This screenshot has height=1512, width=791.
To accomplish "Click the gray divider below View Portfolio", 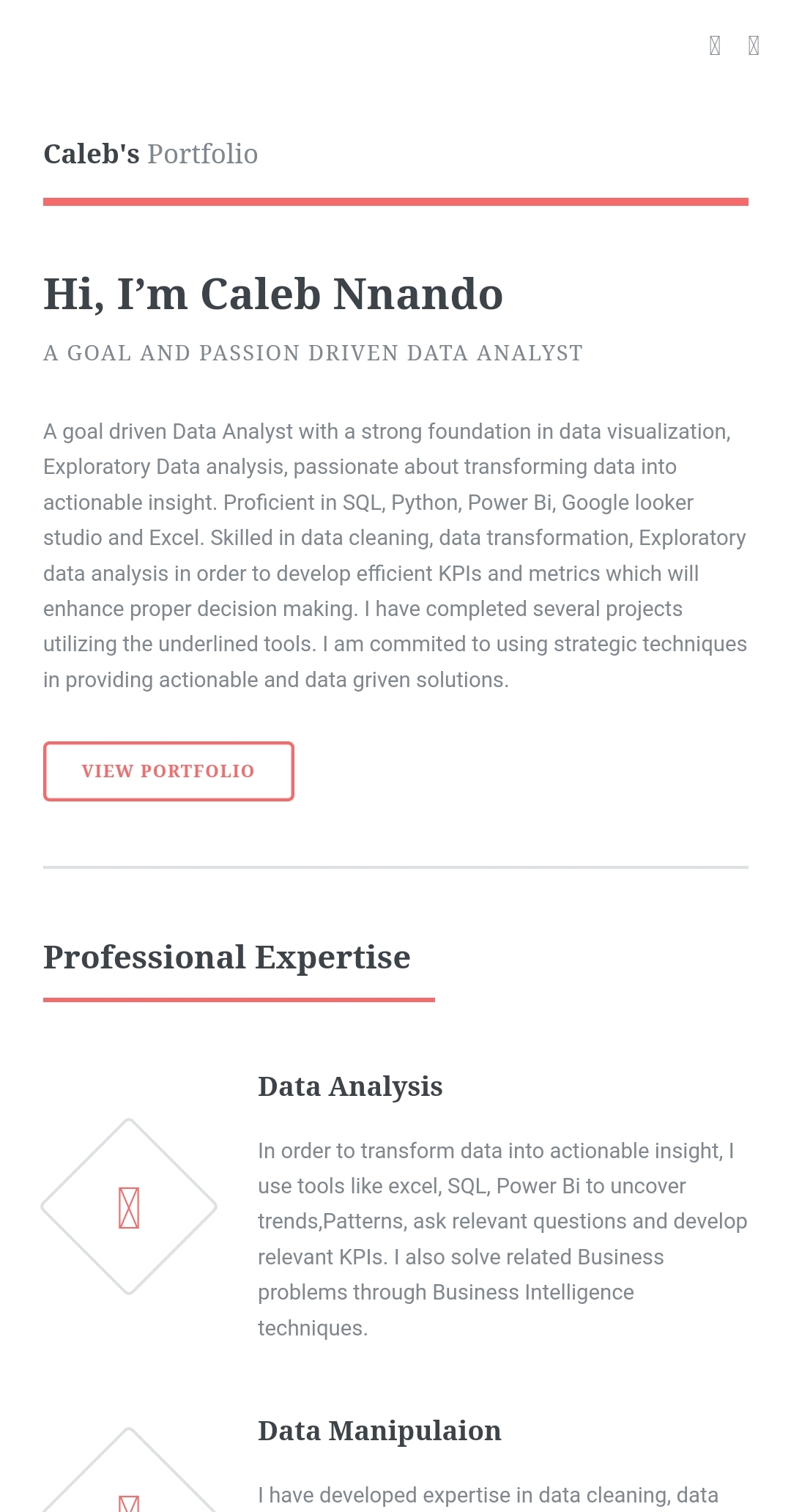I will tap(395, 867).
